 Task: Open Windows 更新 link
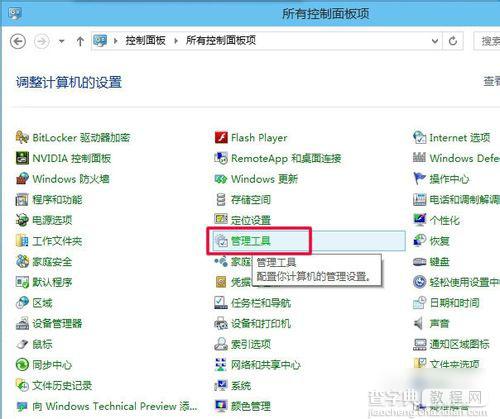(264, 179)
